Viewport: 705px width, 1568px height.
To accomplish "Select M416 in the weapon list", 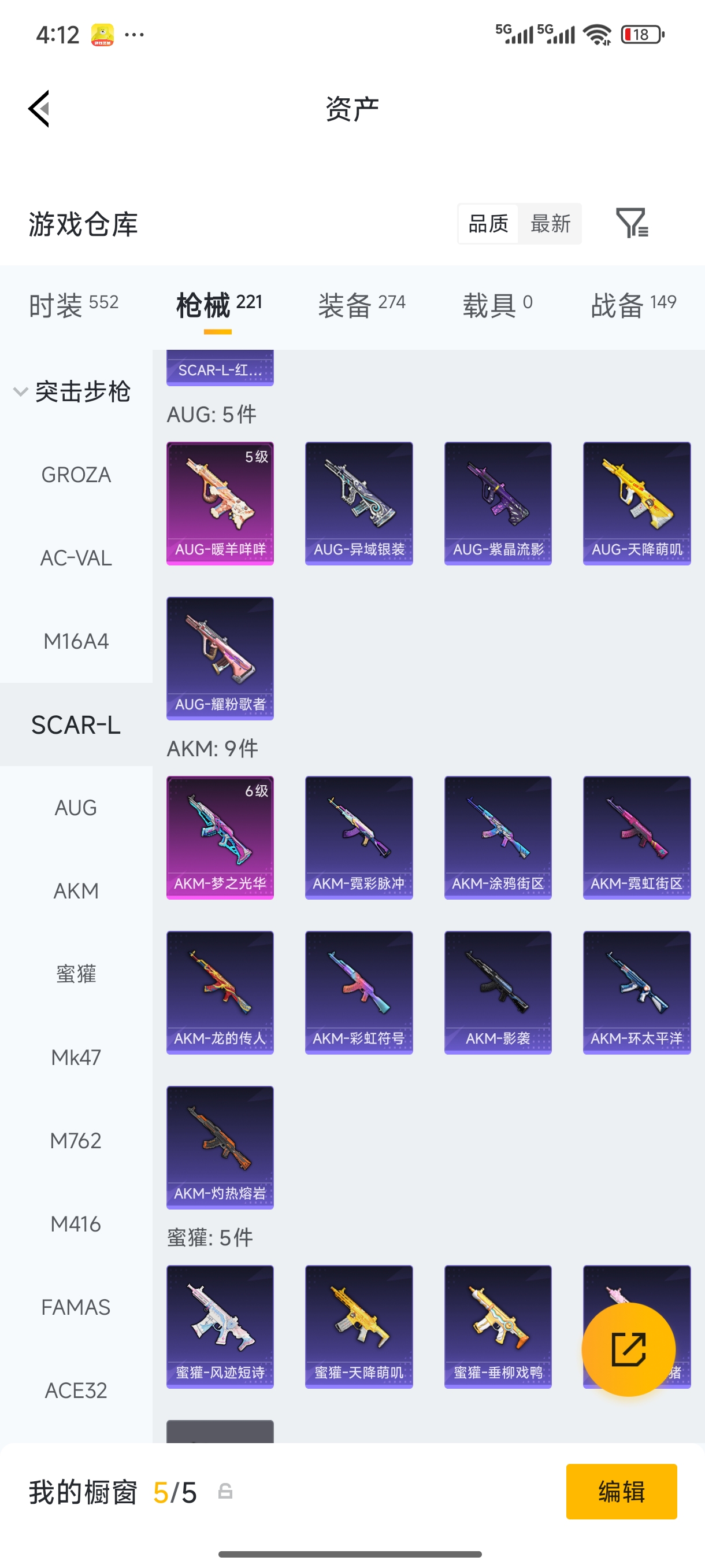I will click(x=76, y=1224).
